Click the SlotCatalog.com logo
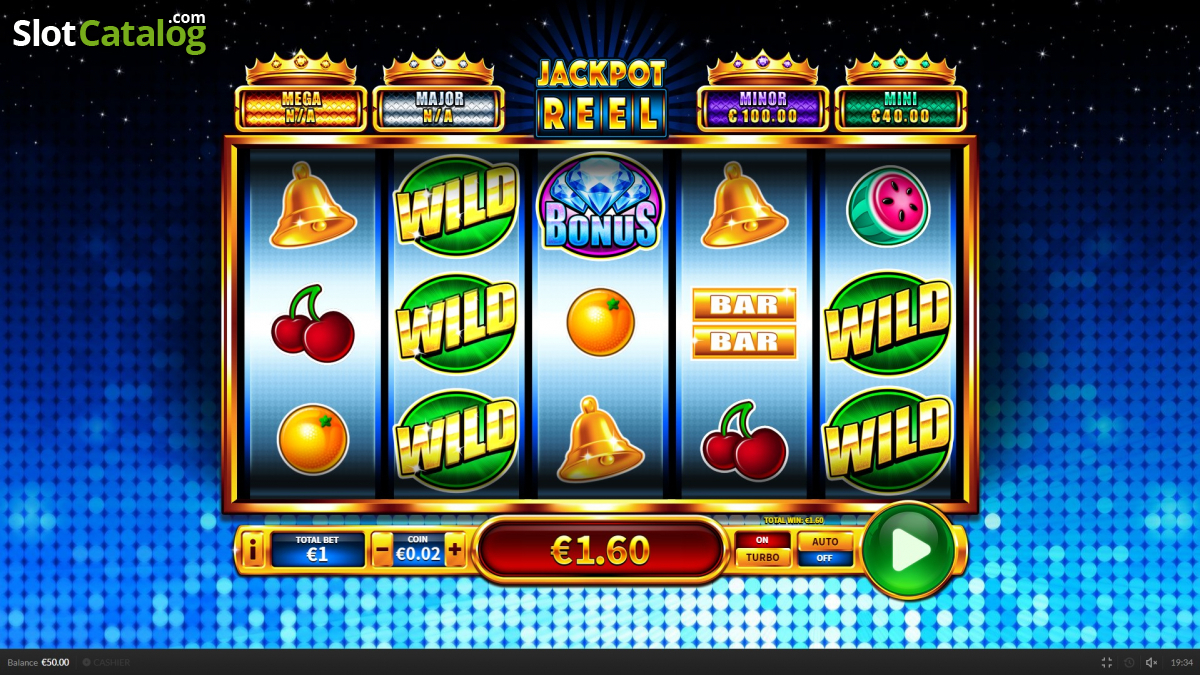 point(109,32)
